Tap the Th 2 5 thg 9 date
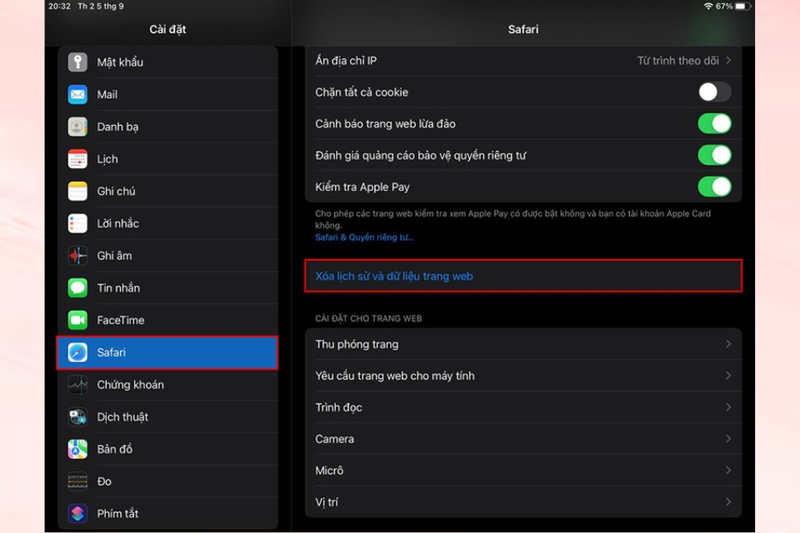The image size is (800, 533). point(101,6)
